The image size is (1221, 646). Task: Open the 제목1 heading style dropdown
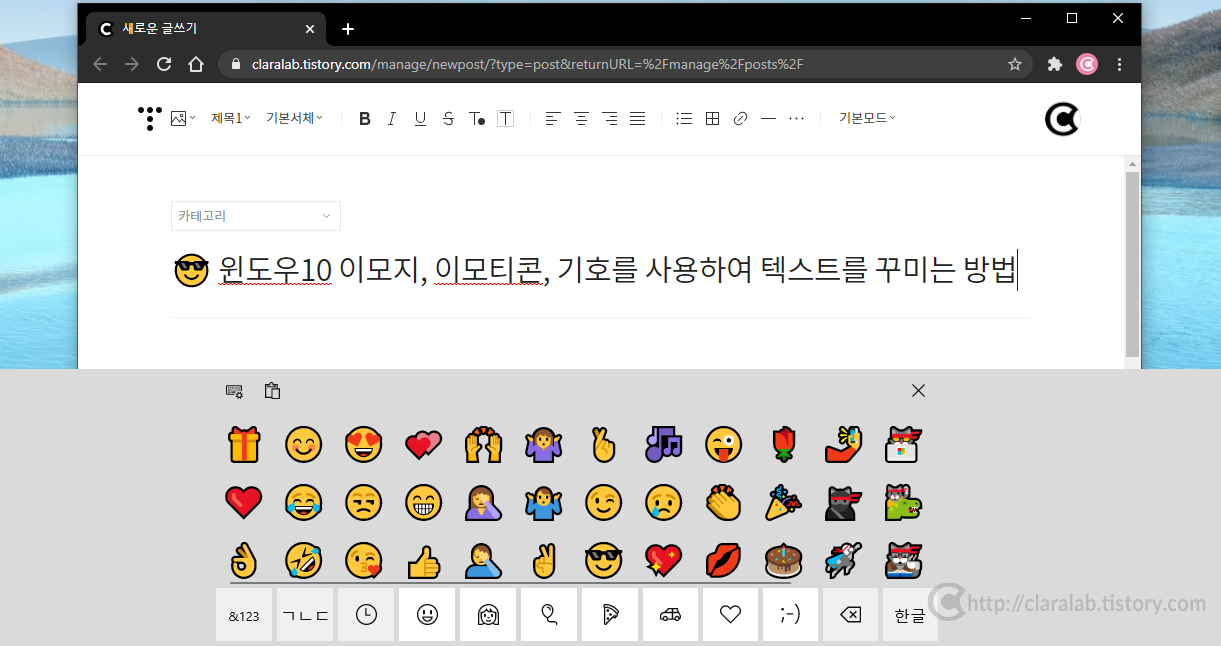pos(231,118)
